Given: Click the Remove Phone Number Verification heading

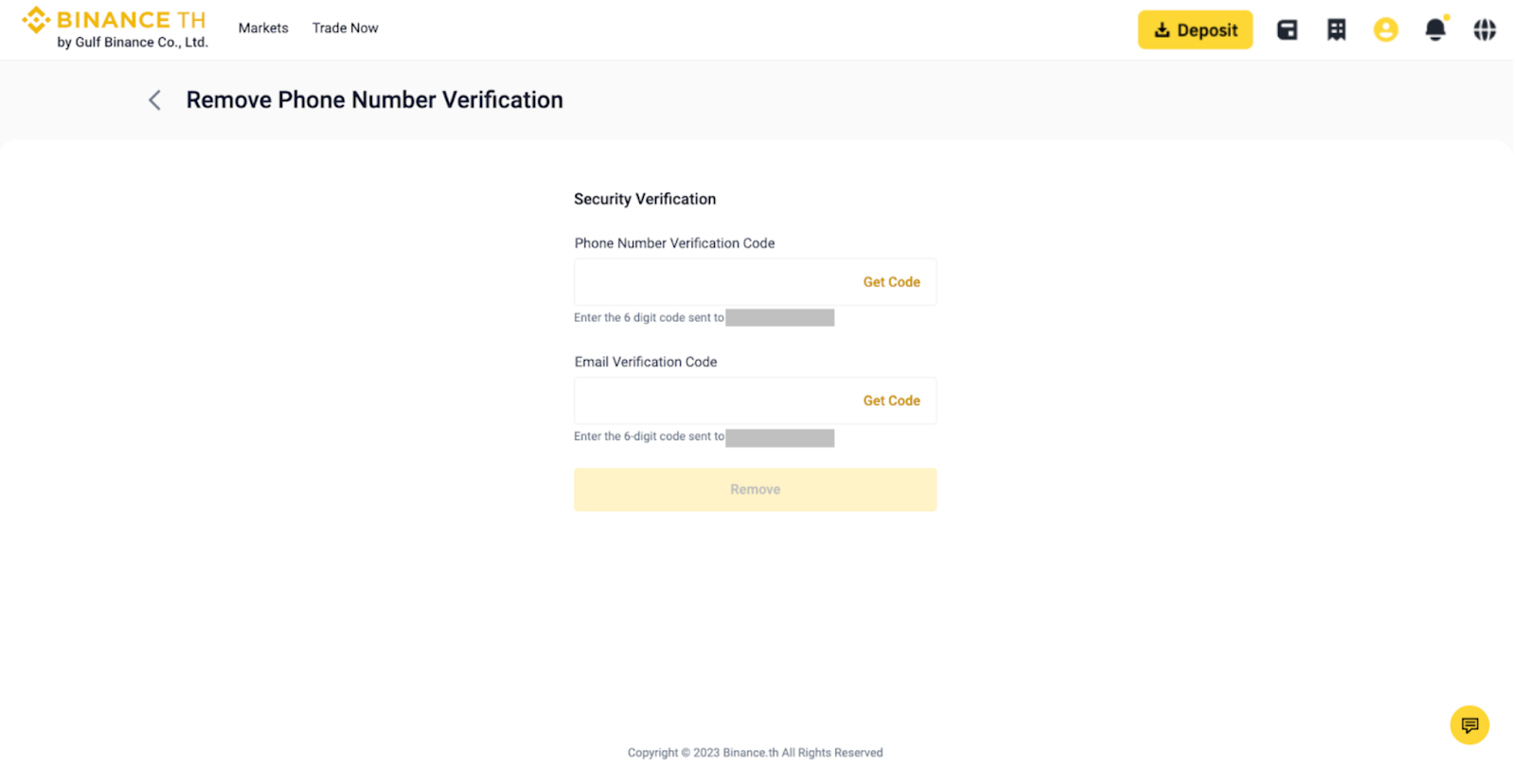Looking at the screenshot, I should tap(374, 100).
